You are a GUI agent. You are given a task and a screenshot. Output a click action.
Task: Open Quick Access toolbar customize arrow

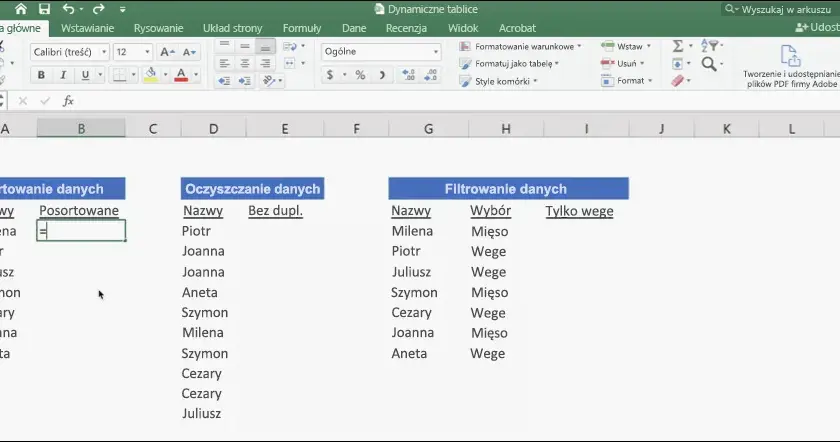point(123,10)
